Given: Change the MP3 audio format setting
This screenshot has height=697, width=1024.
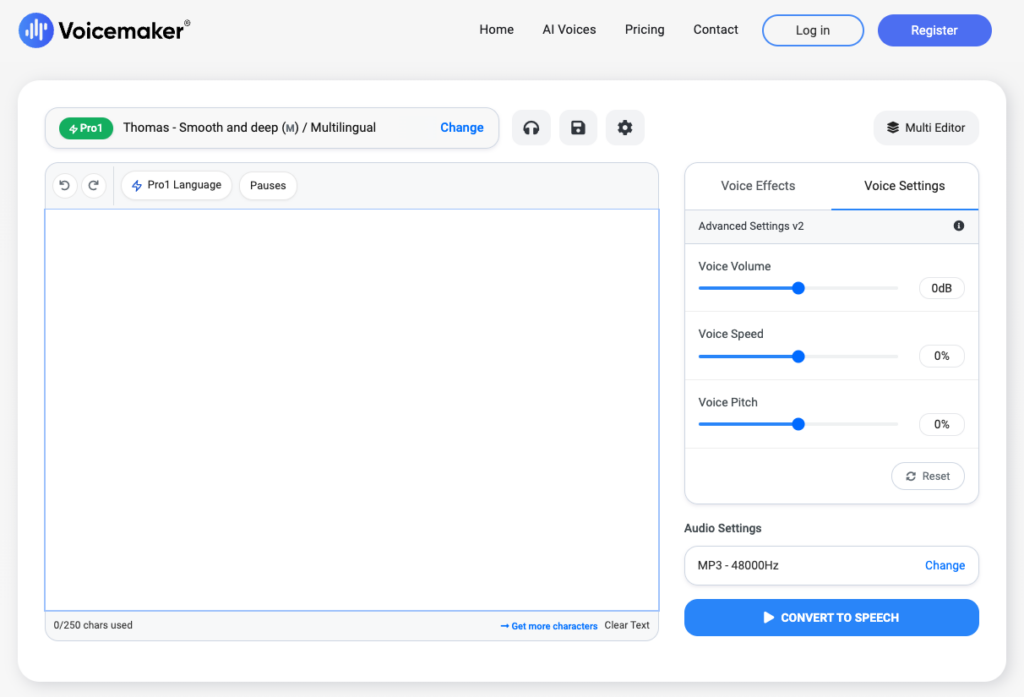Looking at the screenshot, I should [944, 565].
